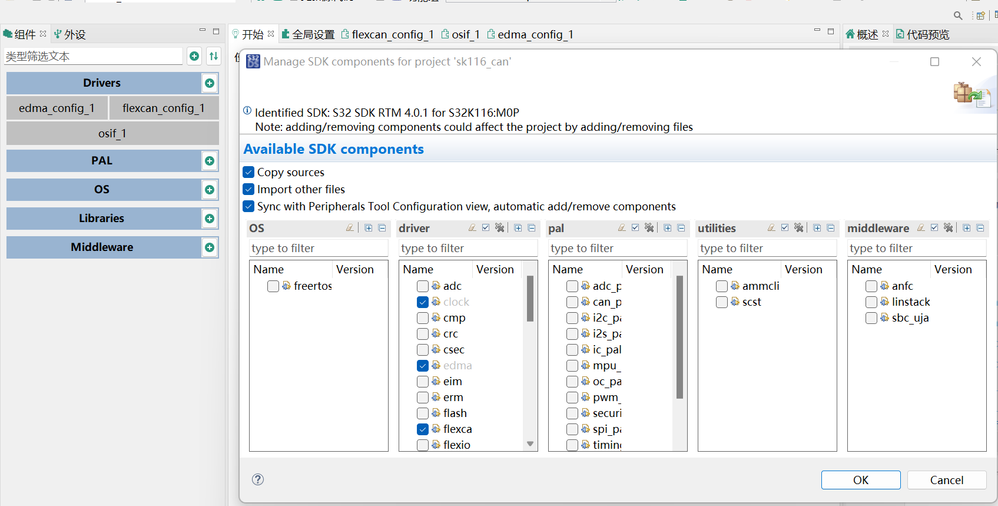Click edit pencil icon in utilities panel header
This screenshot has width=998, height=506.
pos(771,227)
